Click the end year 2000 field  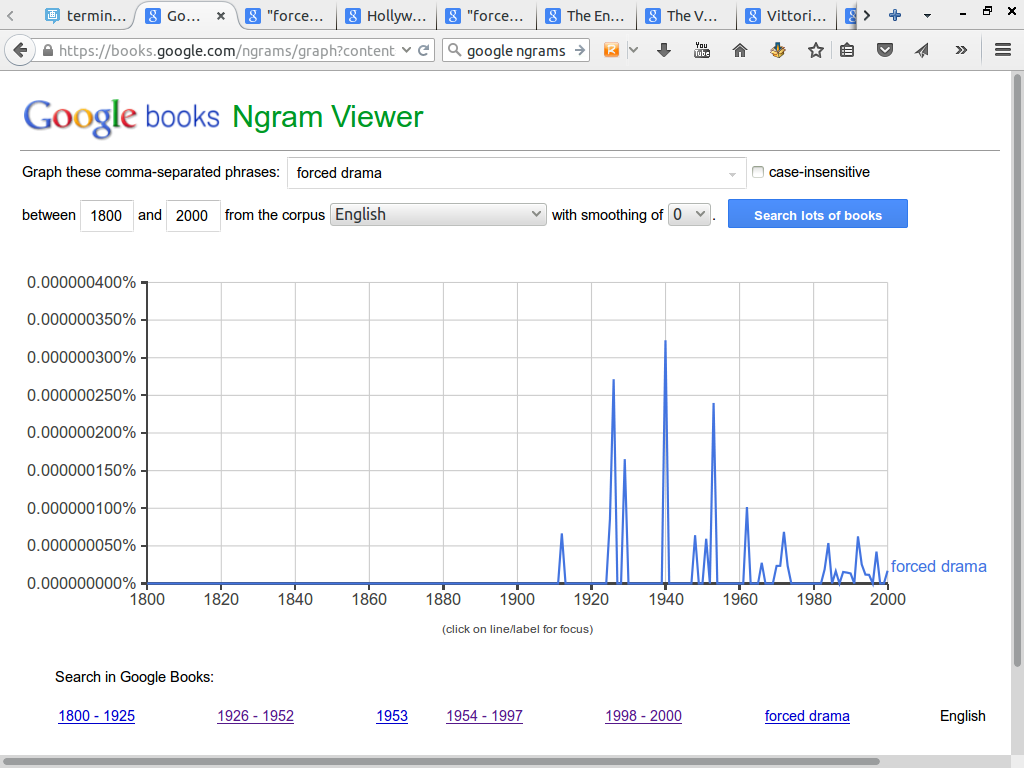pos(193,216)
